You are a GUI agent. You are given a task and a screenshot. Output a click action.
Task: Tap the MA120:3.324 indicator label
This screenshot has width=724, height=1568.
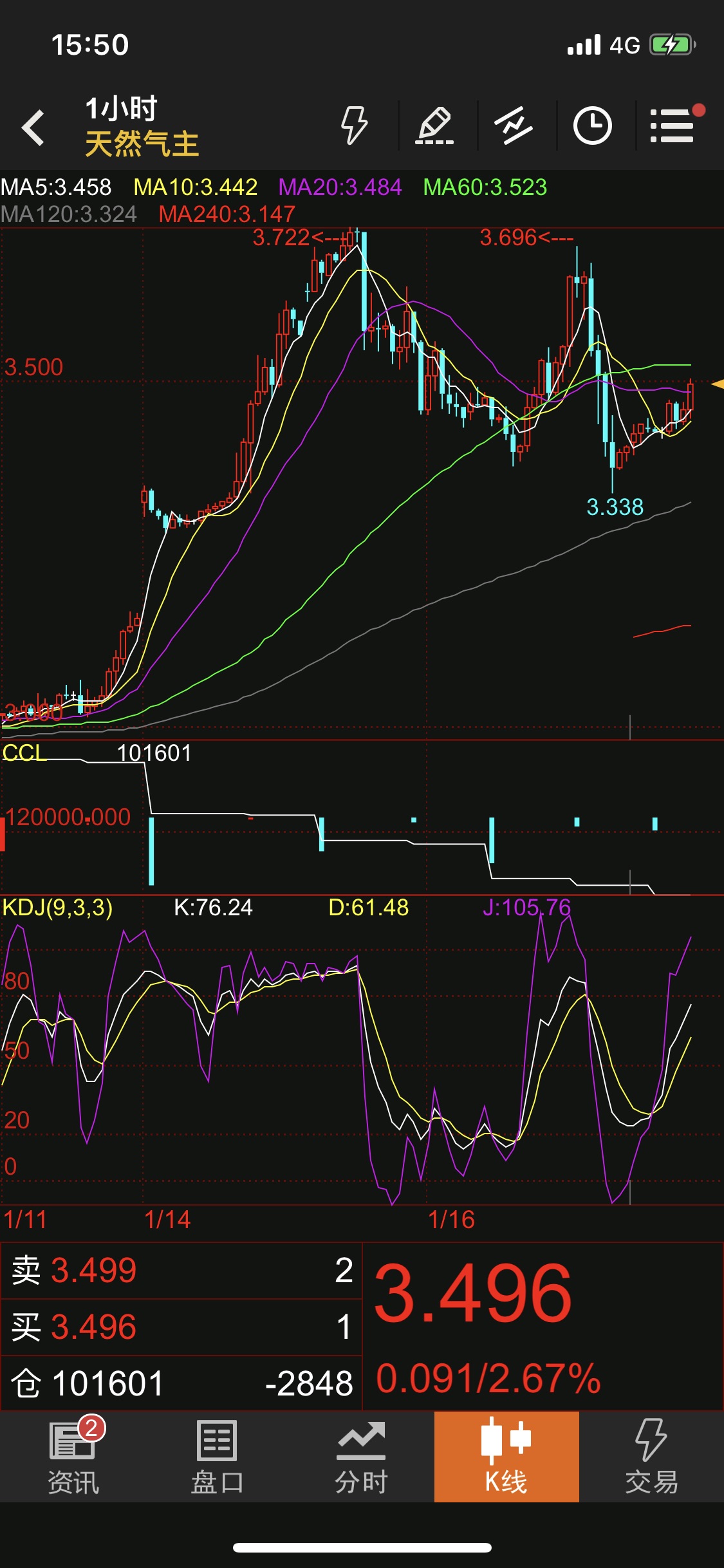point(69,214)
